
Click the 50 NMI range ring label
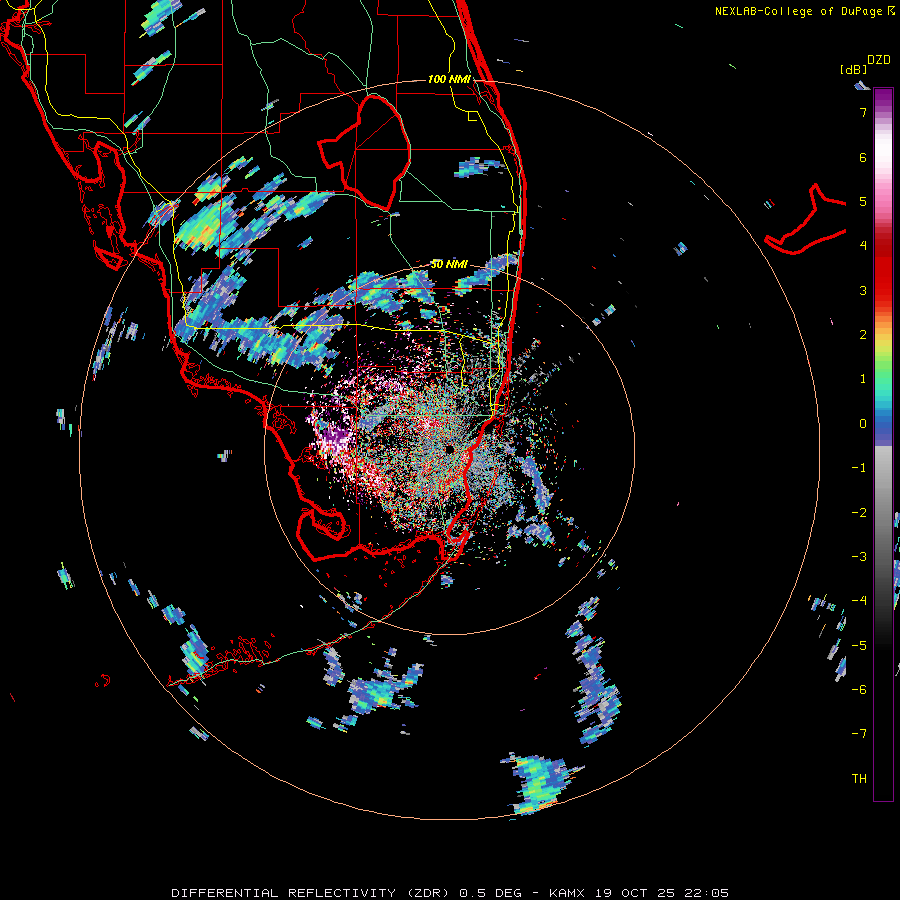coord(449,264)
